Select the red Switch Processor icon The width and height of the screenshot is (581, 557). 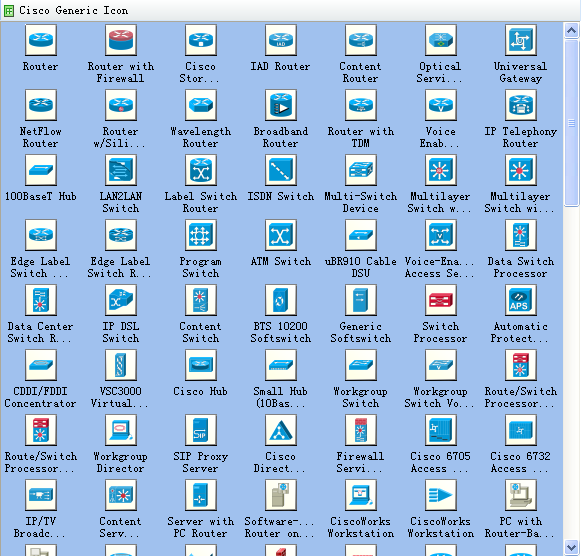(x=441, y=300)
